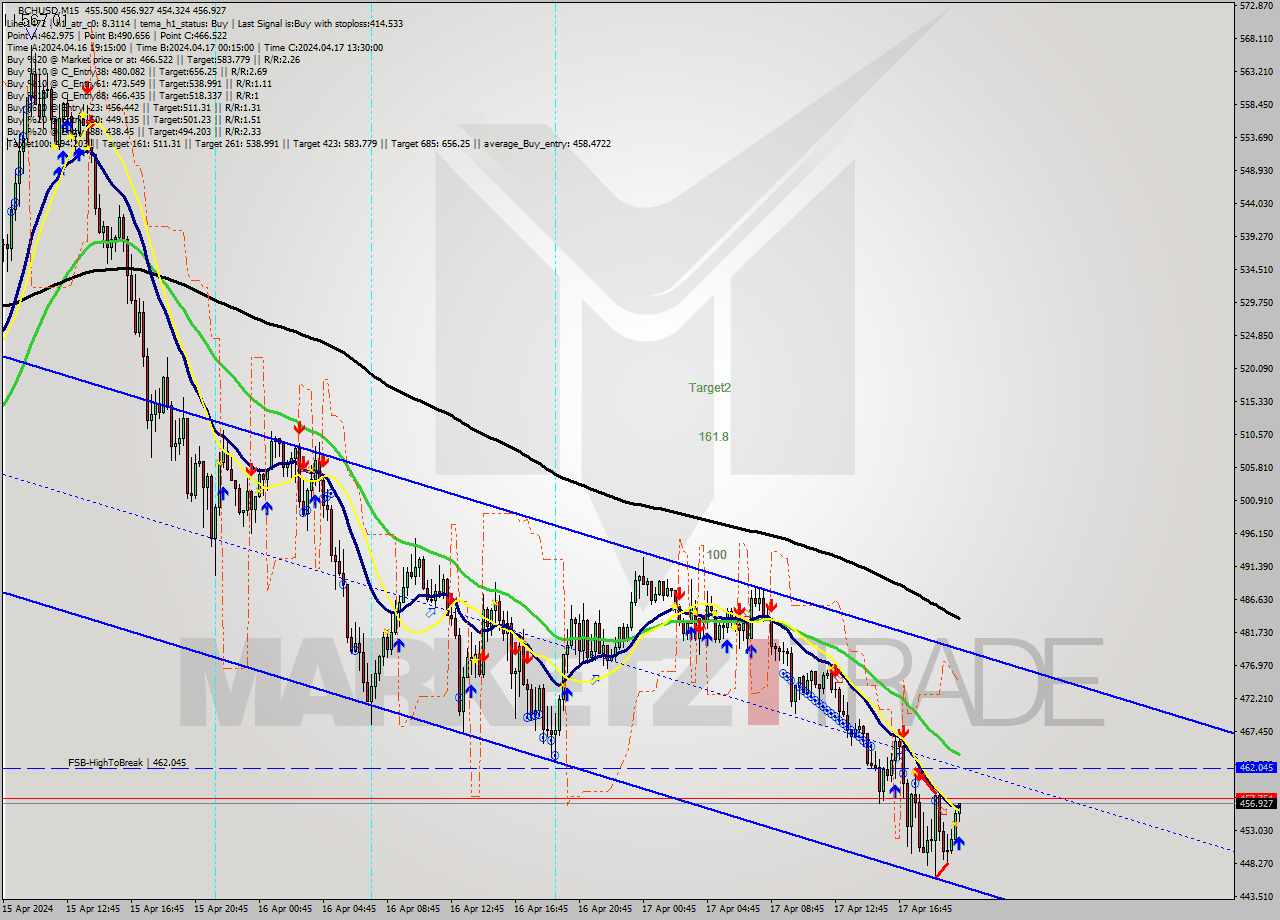Click the '17 Apr 16:45' time label
1280x920 pixels.
(x=926, y=909)
